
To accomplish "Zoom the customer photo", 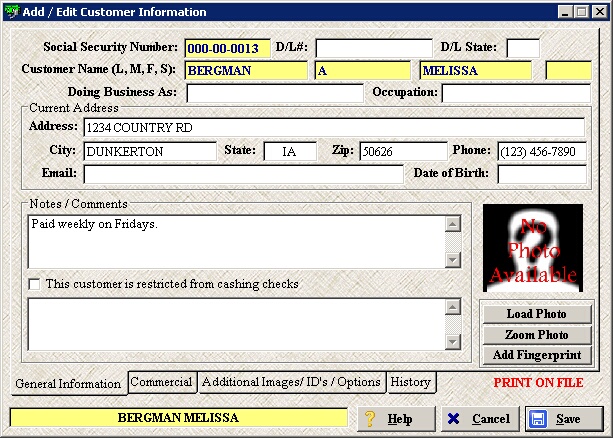I will pos(537,335).
